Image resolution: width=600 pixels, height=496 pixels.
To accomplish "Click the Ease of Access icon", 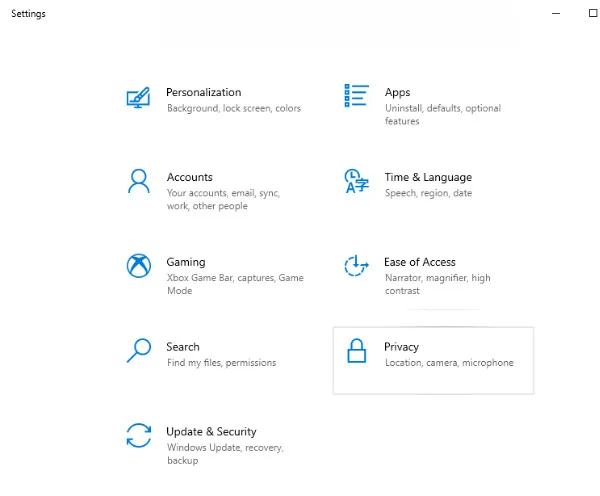I will click(x=355, y=266).
